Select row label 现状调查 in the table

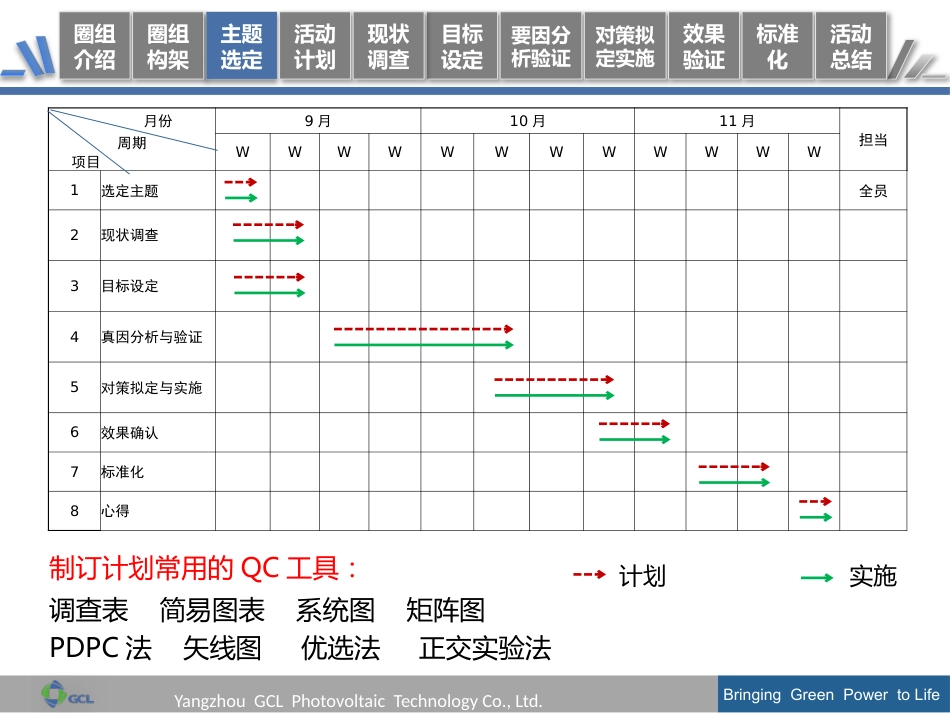[130, 235]
